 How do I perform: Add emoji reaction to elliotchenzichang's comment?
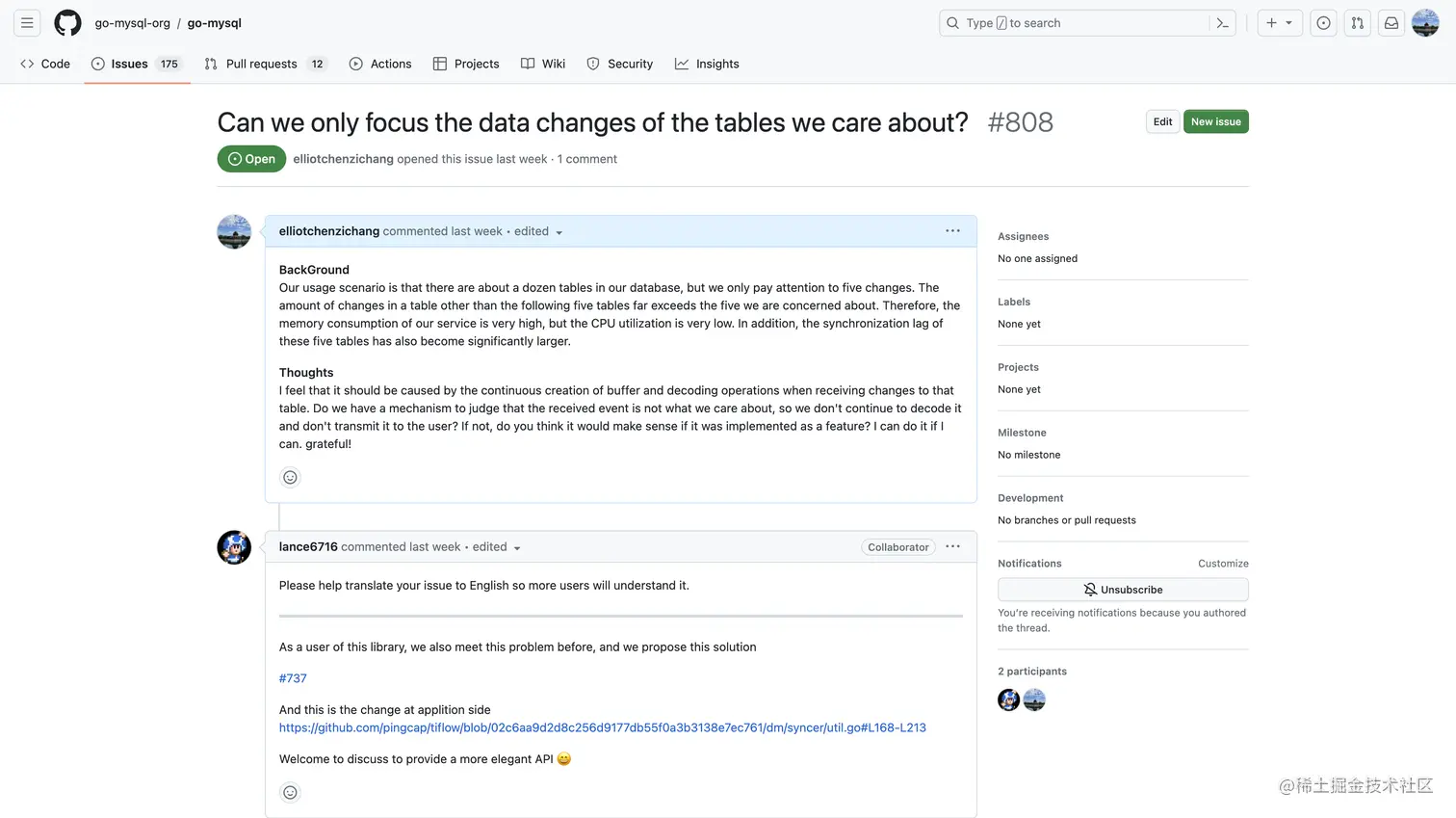(x=290, y=477)
